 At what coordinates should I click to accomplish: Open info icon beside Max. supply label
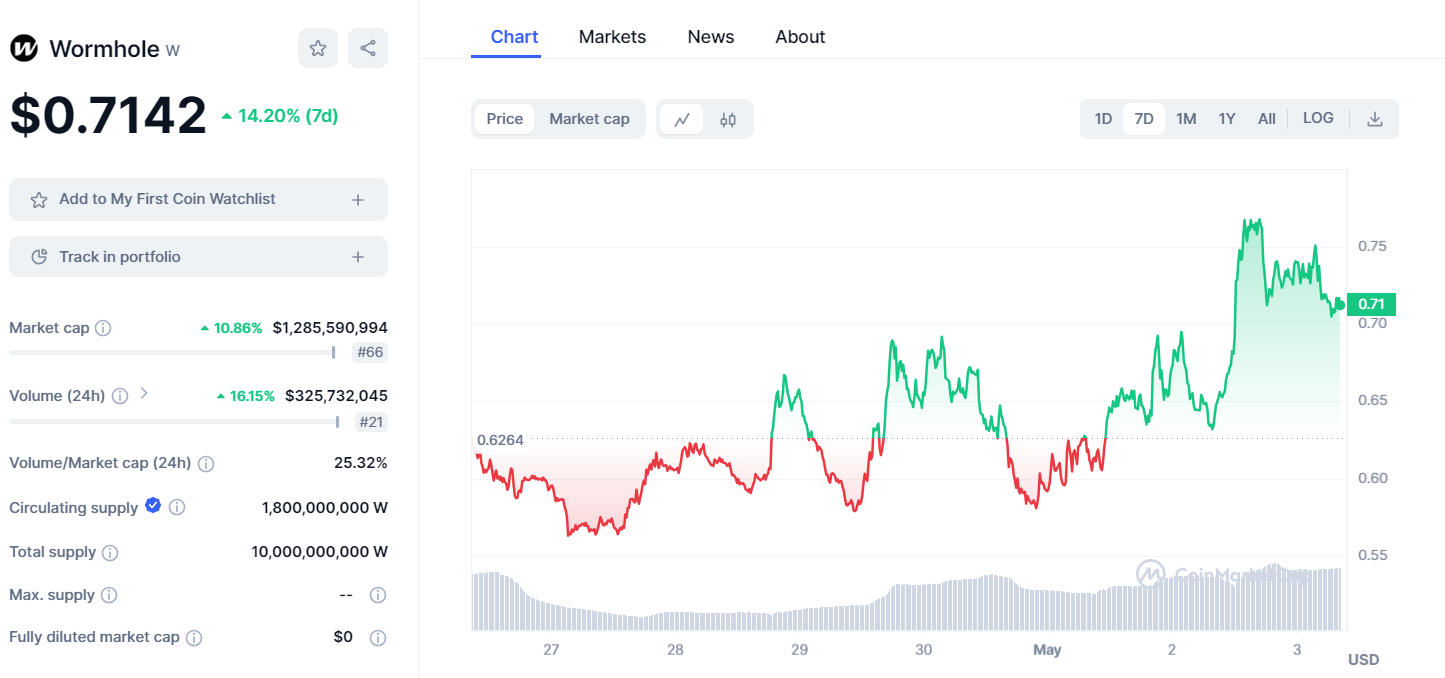(x=109, y=595)
